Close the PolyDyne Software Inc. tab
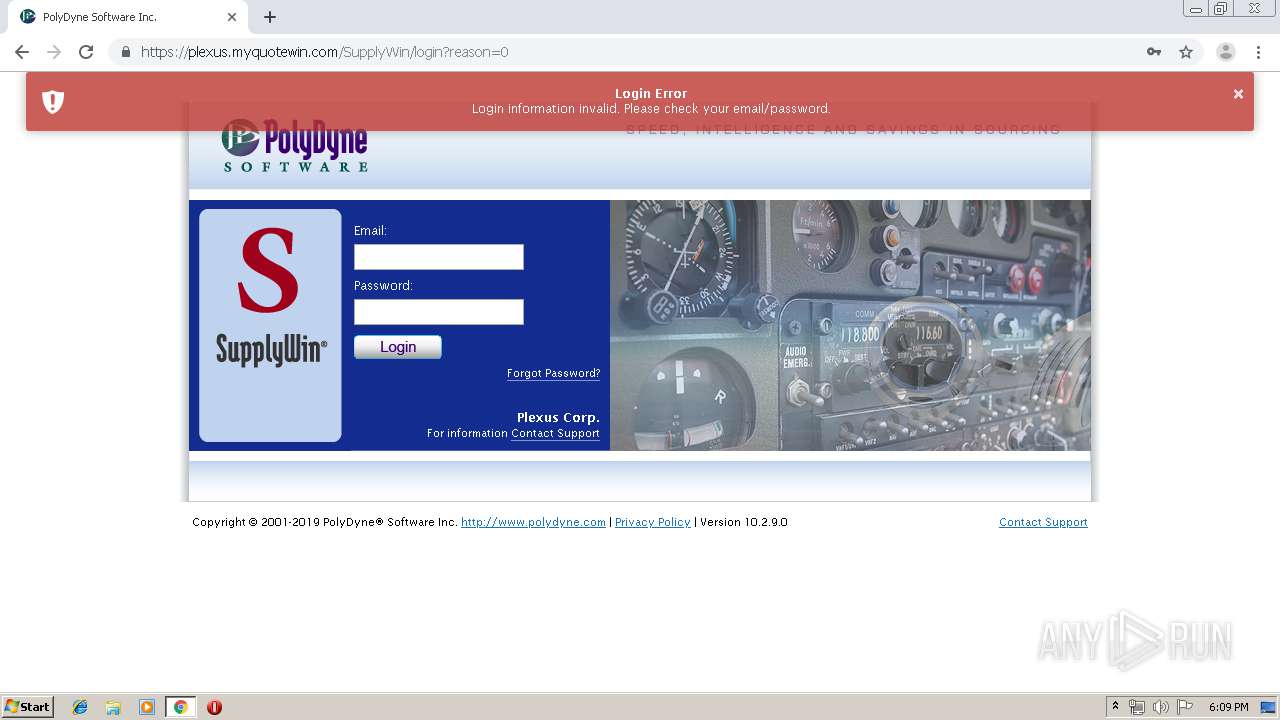The image size is (1280, 720). 232,17
